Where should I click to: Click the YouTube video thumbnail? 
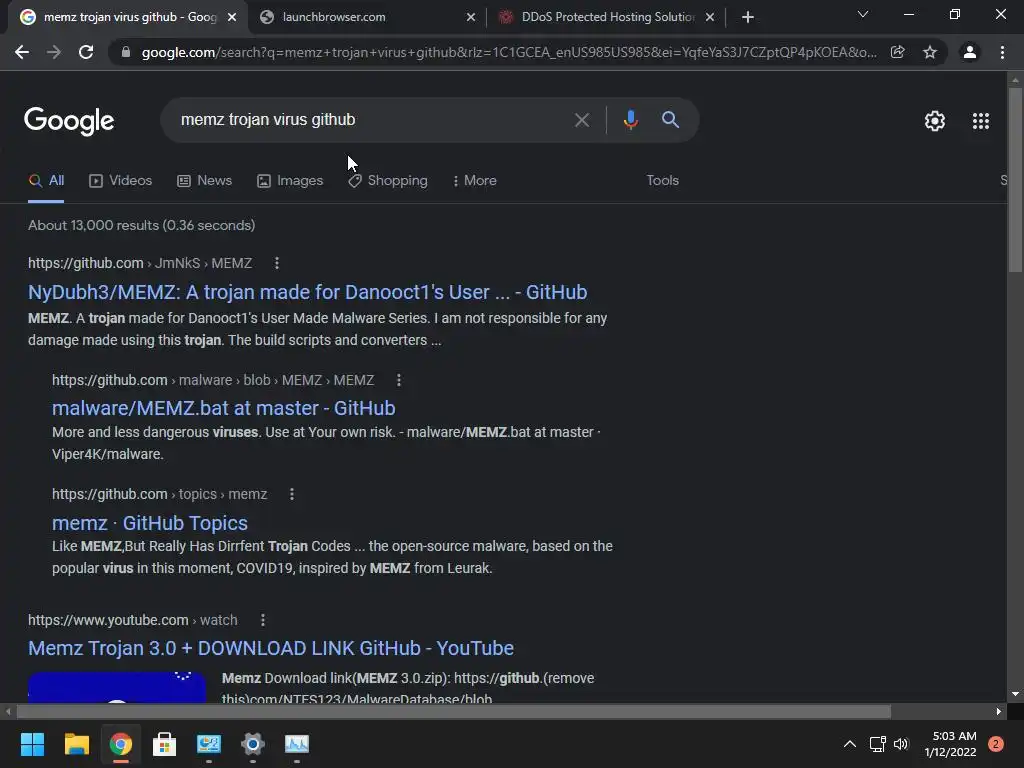click(x=117, y=687)
